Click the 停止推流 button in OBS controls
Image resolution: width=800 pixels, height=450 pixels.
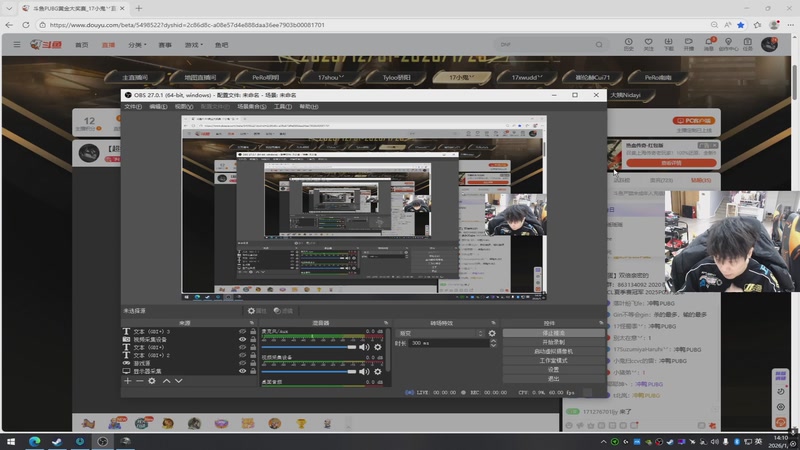(554, 333)
